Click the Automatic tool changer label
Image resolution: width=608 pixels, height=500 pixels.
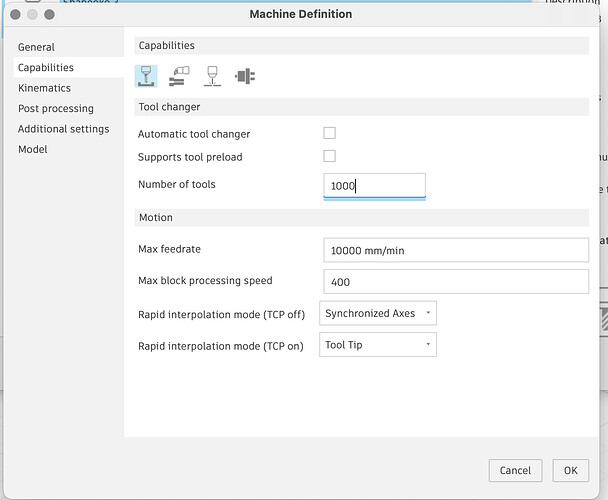click(x=194, y=134)
